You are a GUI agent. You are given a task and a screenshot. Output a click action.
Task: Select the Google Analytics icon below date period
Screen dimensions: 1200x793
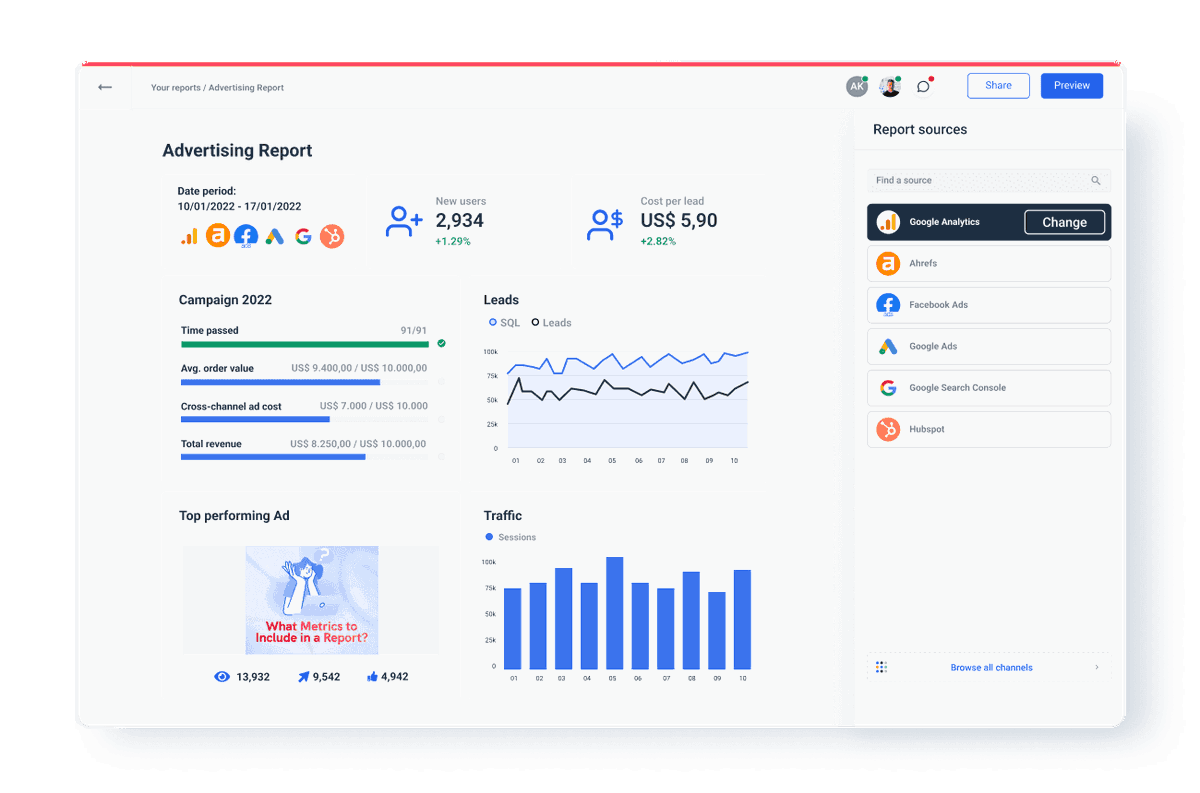tap(188, 236)
